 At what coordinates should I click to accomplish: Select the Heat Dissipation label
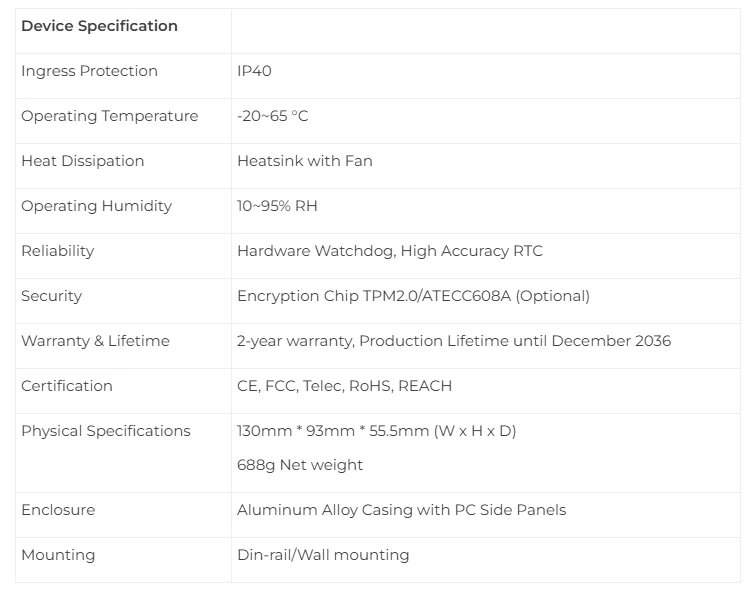[x=82, y=161]
